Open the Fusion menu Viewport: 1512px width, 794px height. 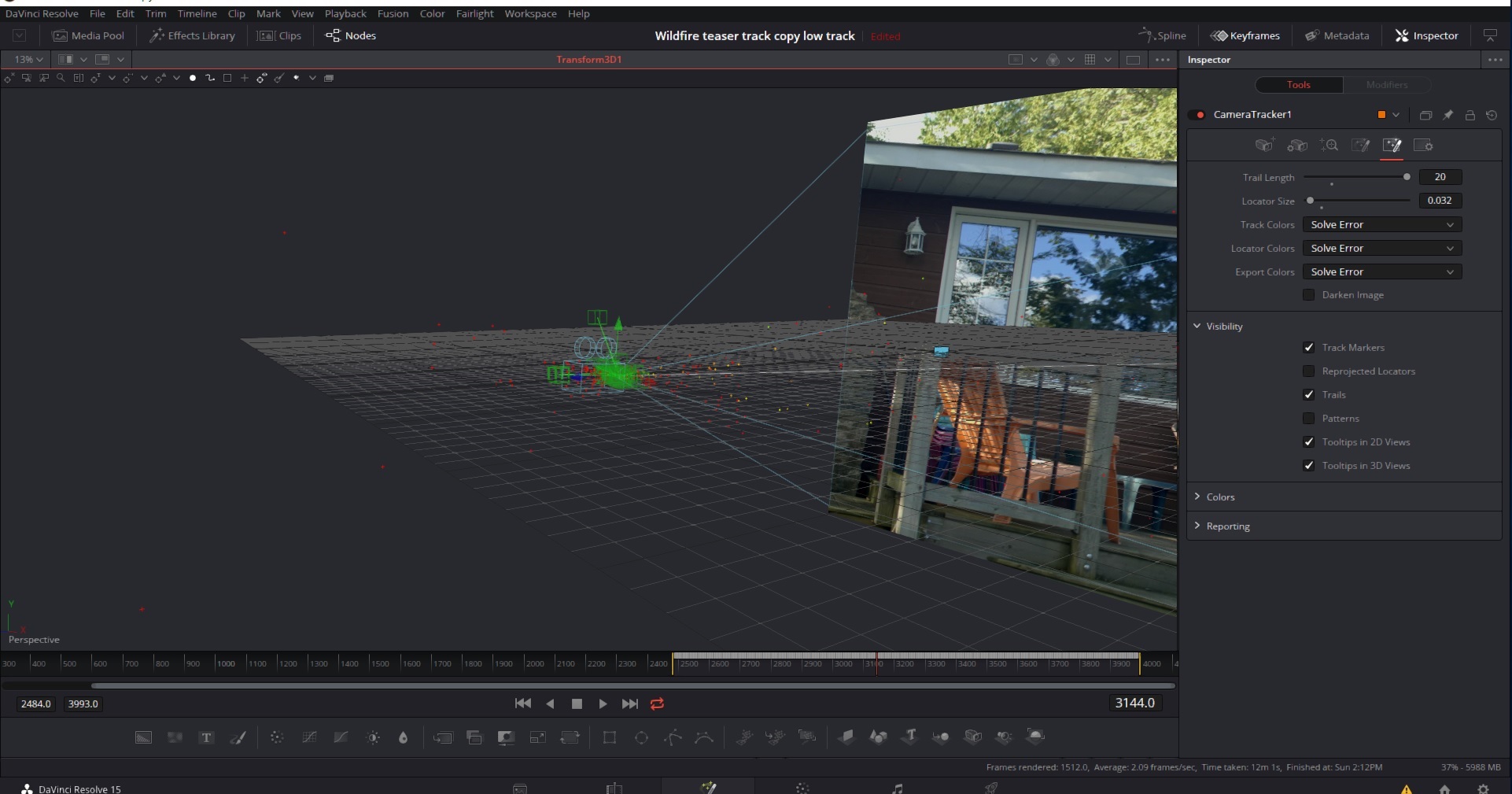coord(393,13)
